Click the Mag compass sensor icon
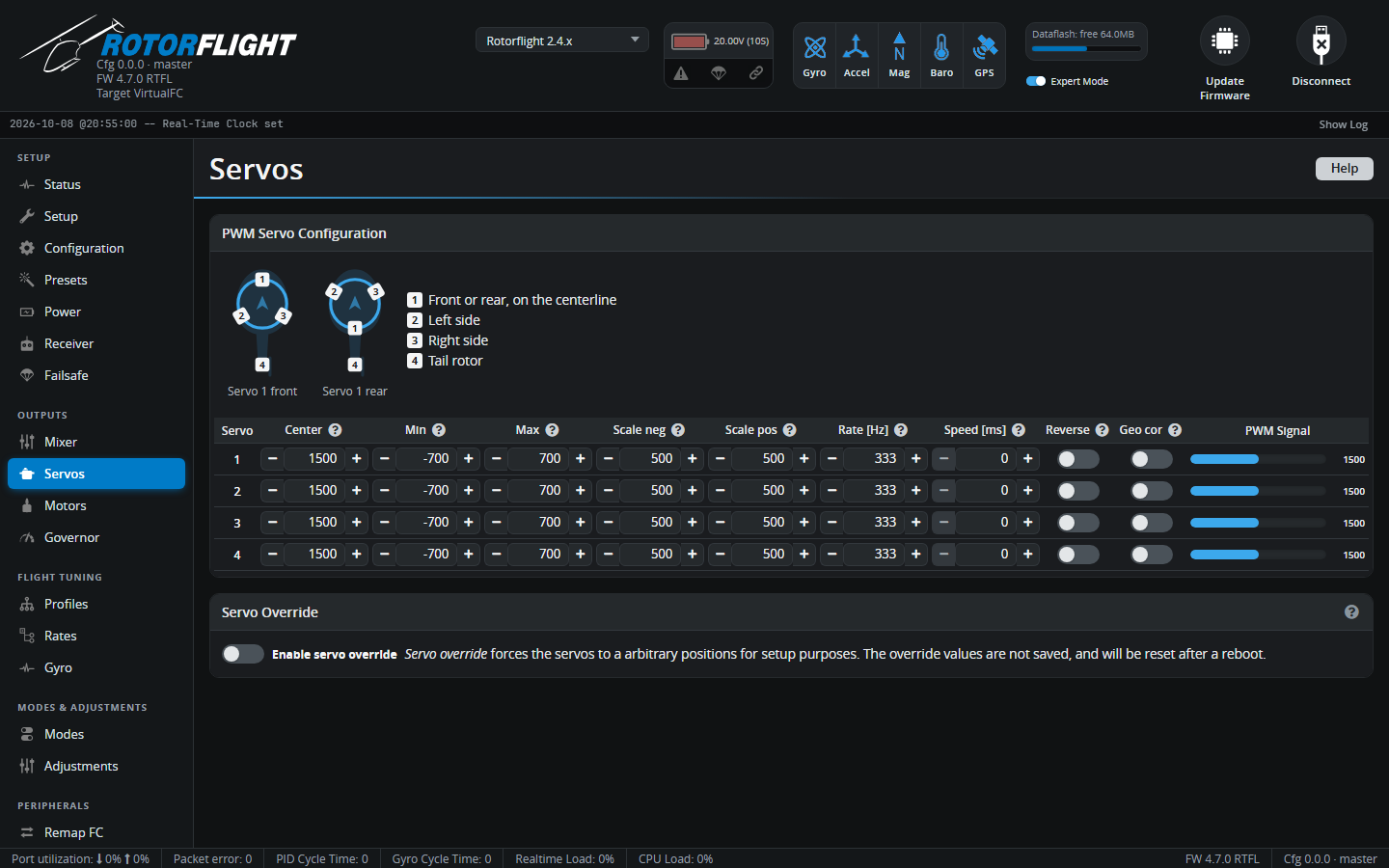This screenshot has width=1389, height=868. click(x=899, y=46)
